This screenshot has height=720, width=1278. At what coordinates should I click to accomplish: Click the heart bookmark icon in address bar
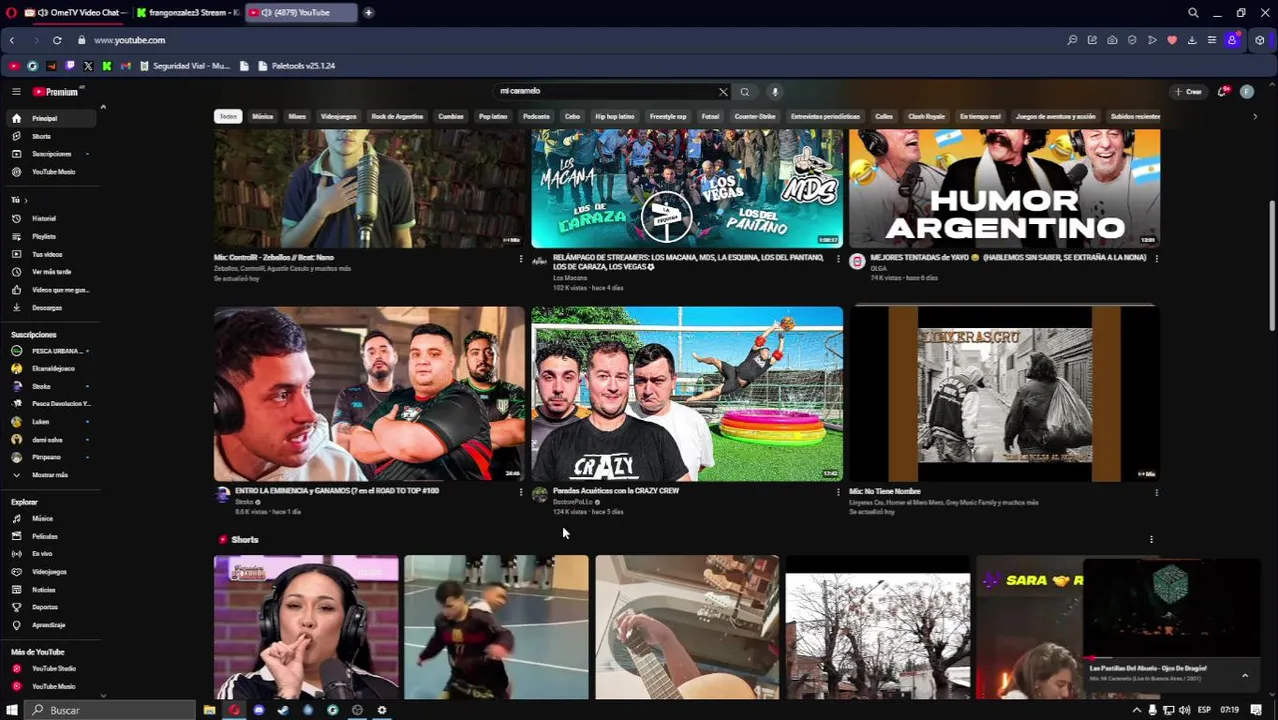[x=1172, y=40]
